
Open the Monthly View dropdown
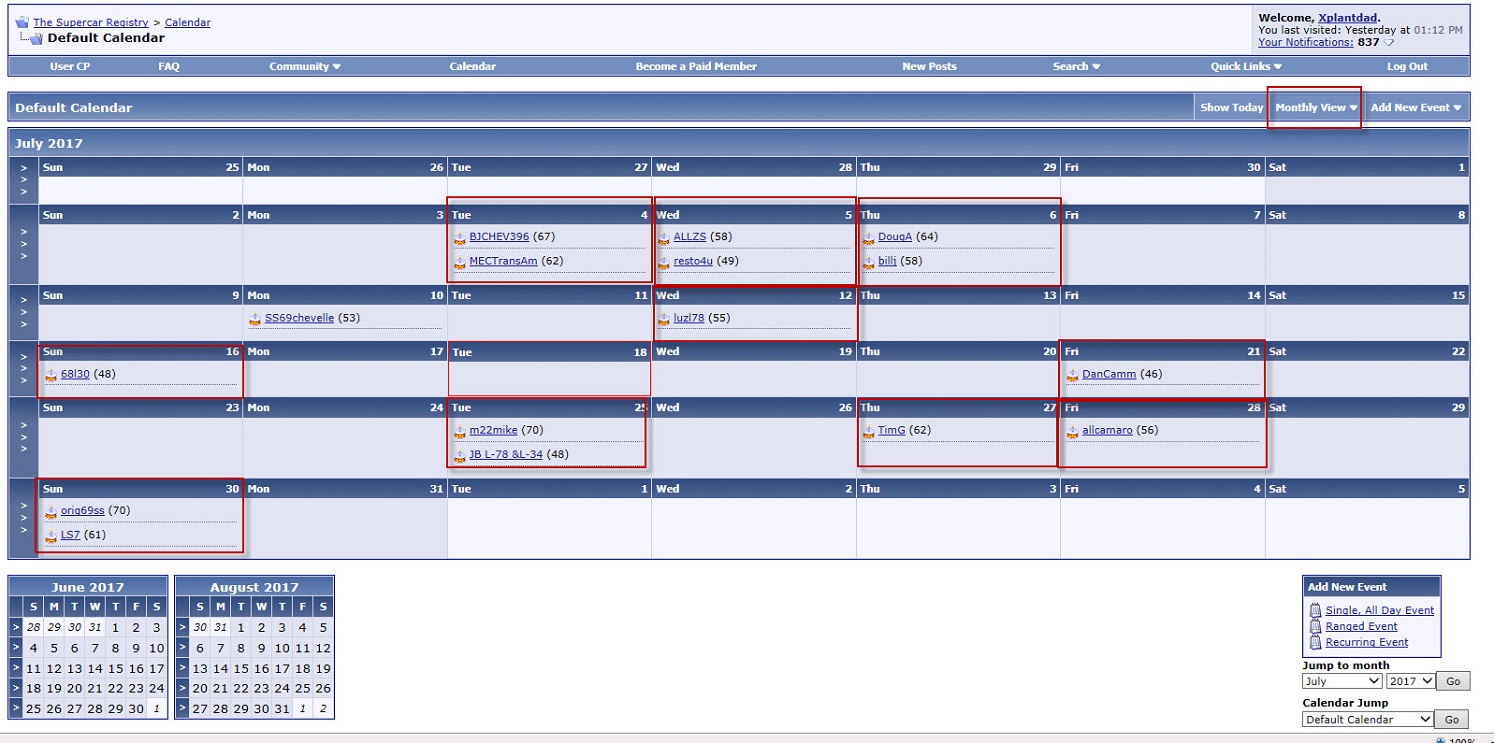[1316, 108]
